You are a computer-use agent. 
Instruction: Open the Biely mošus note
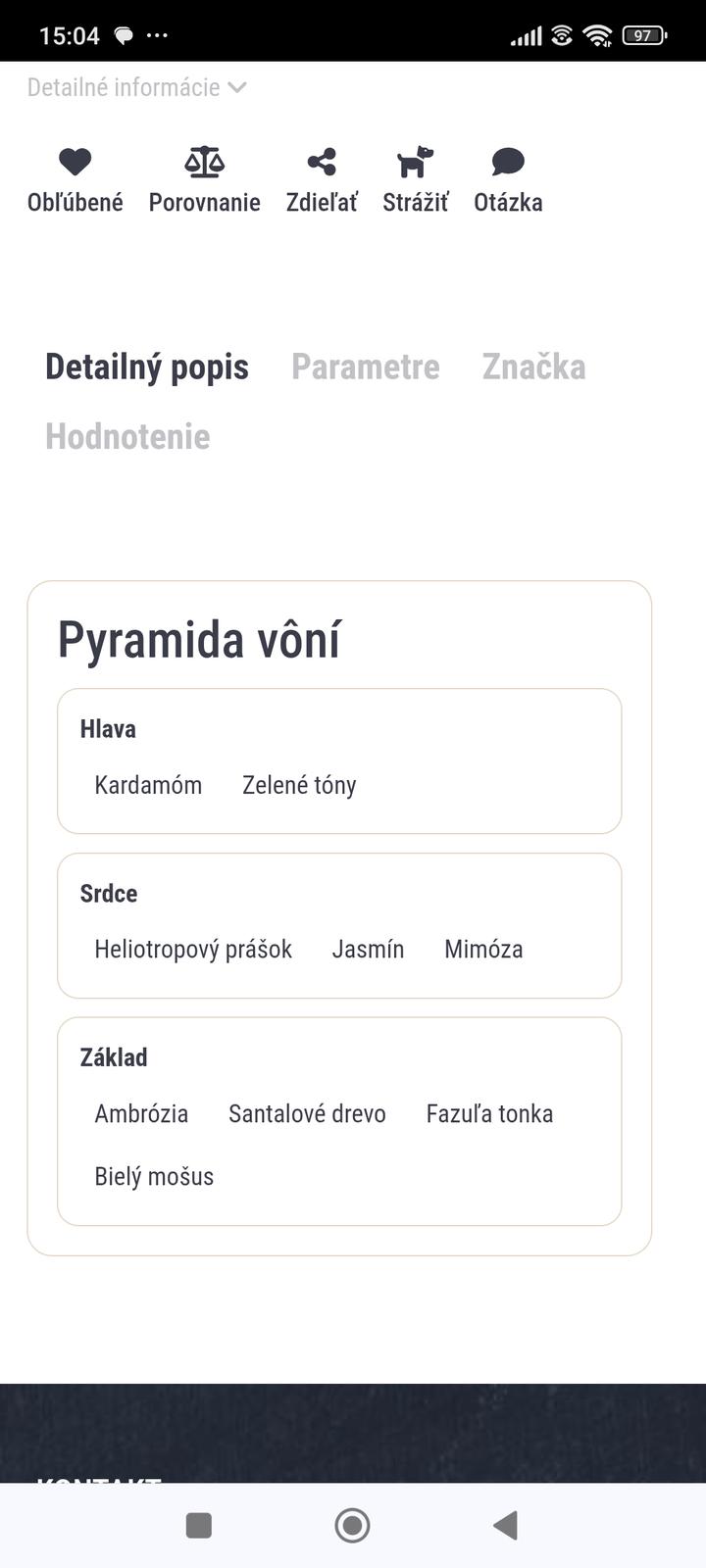click(x=154, y=1177)
